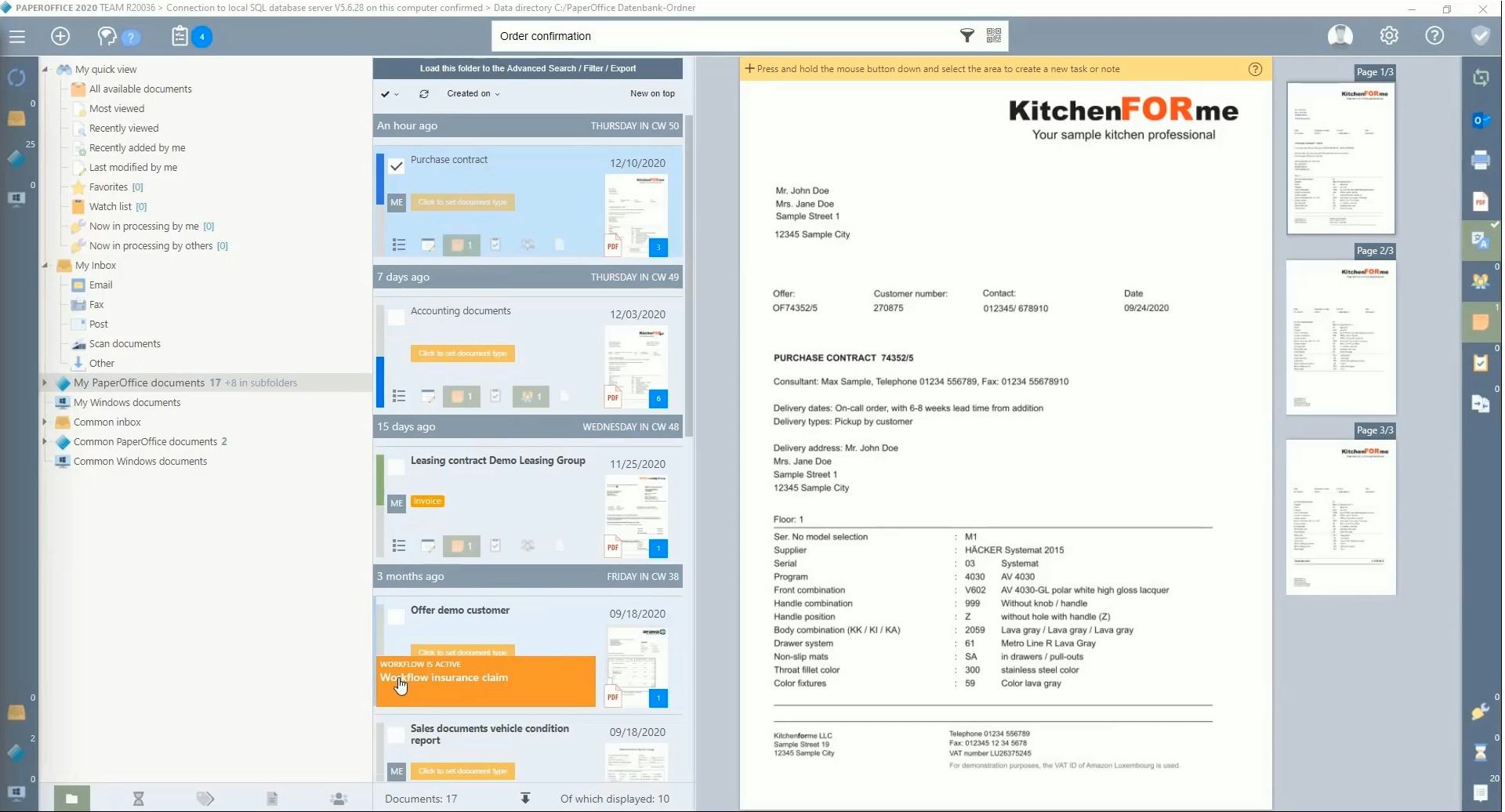Click the tags icon in the bottom toolbar
The width and height of the screenshot is (1505, 812).
(205, 798)
